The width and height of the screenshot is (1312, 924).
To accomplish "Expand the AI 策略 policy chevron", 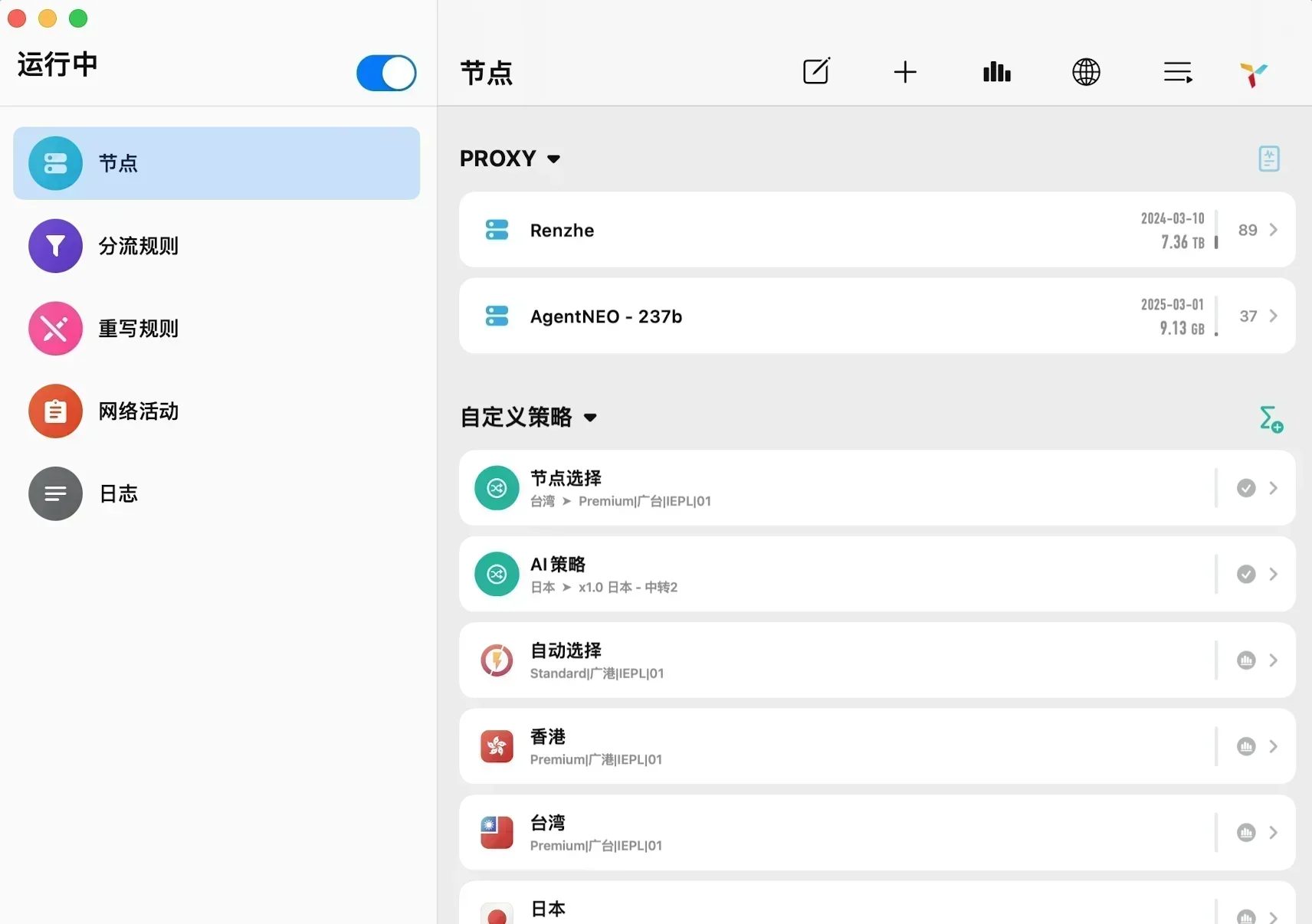I will [1273, 574].
